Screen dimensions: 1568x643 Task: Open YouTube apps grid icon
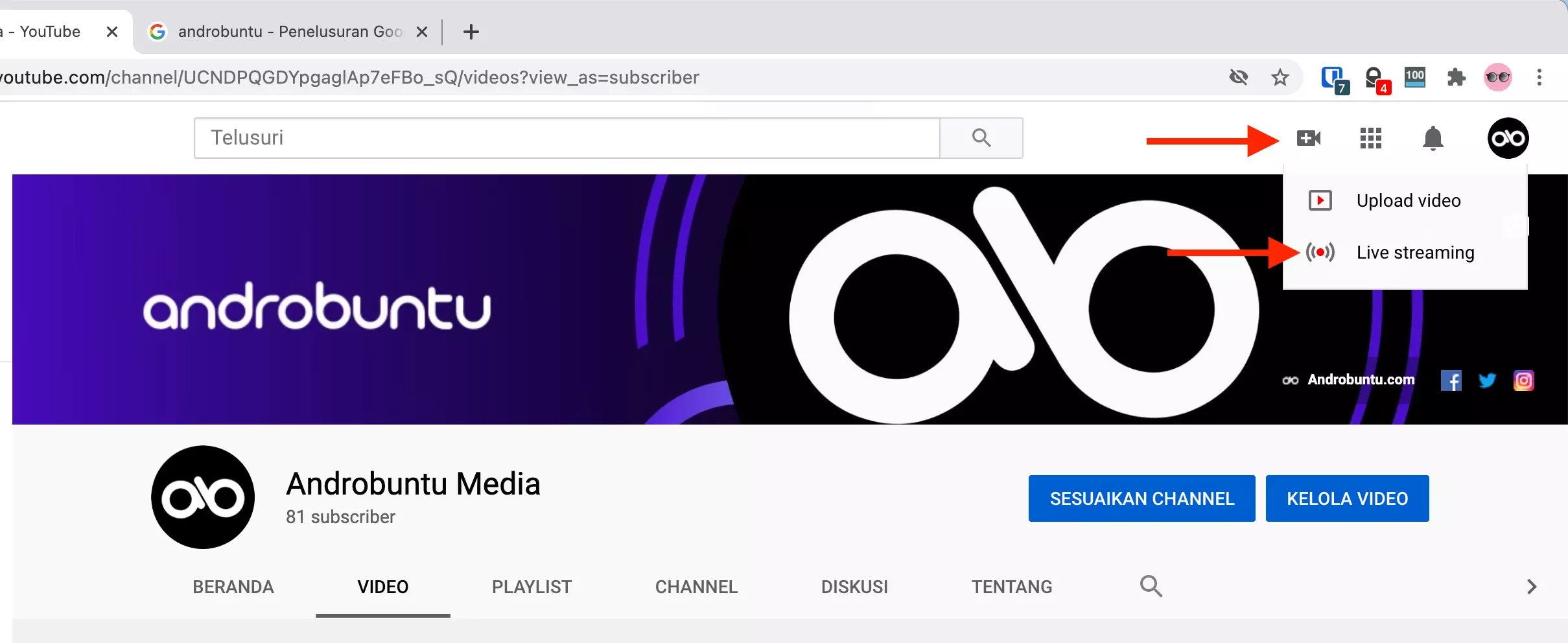coord(1370,138)
